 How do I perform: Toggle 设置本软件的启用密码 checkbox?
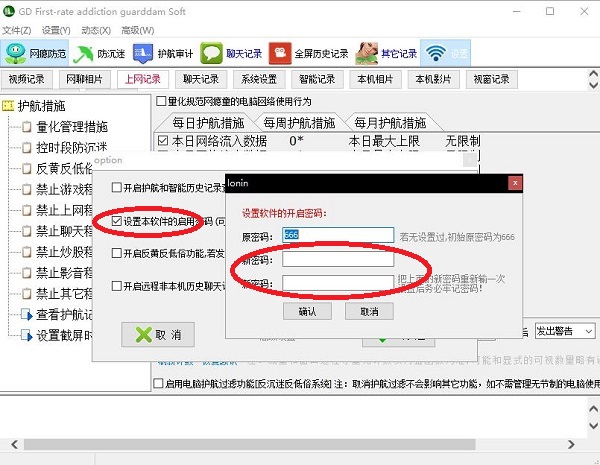117,220
